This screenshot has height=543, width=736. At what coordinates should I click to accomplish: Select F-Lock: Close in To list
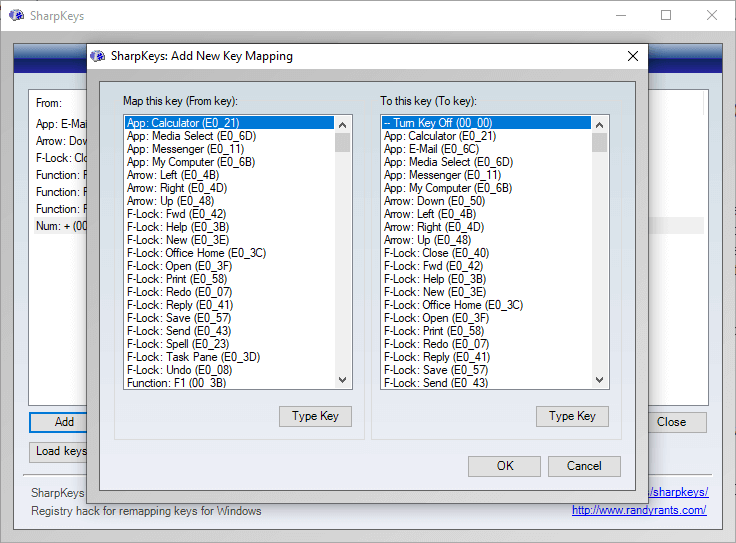[x=486, y=253]
